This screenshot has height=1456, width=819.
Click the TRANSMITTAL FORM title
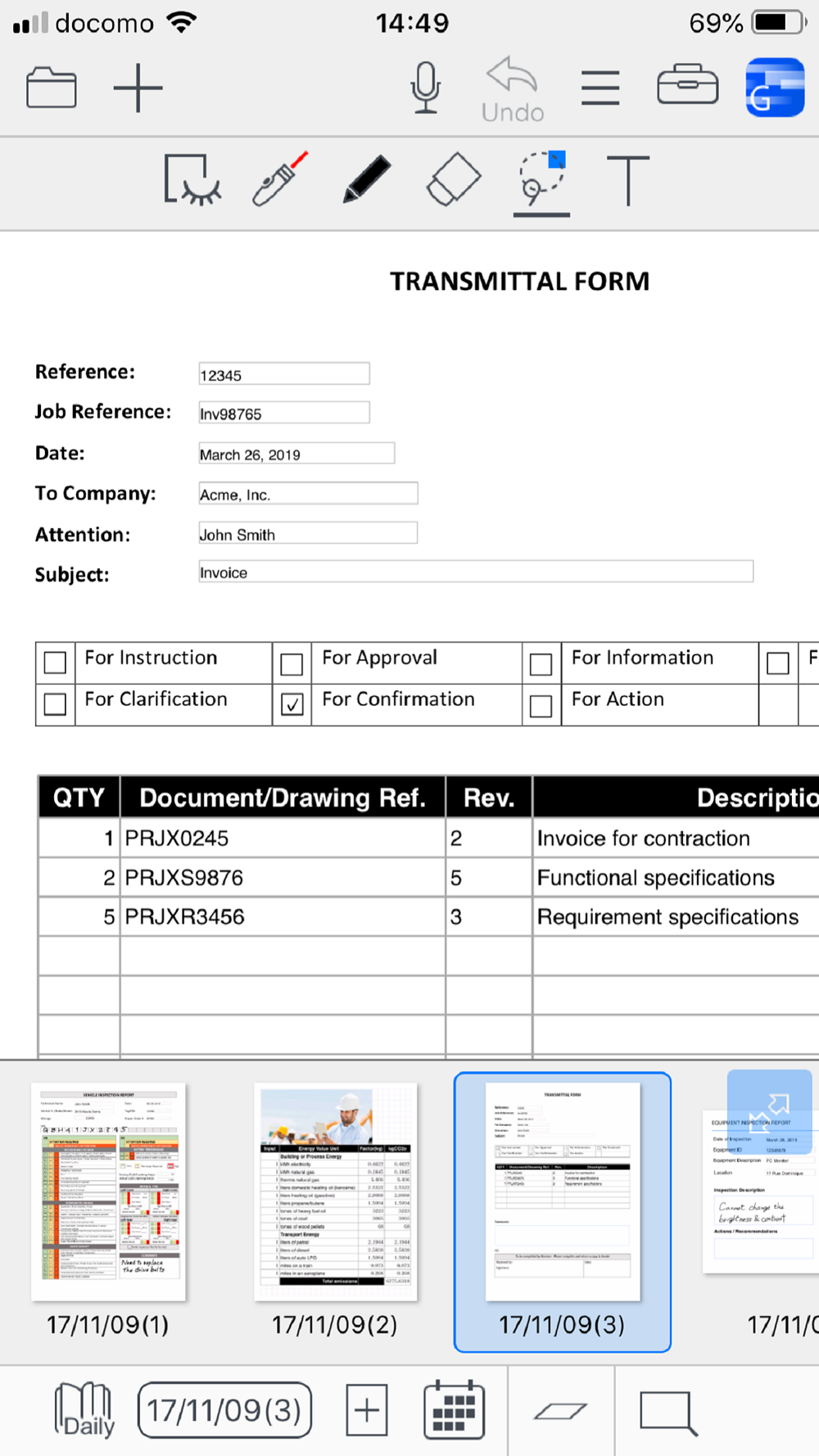coord(519,282)
